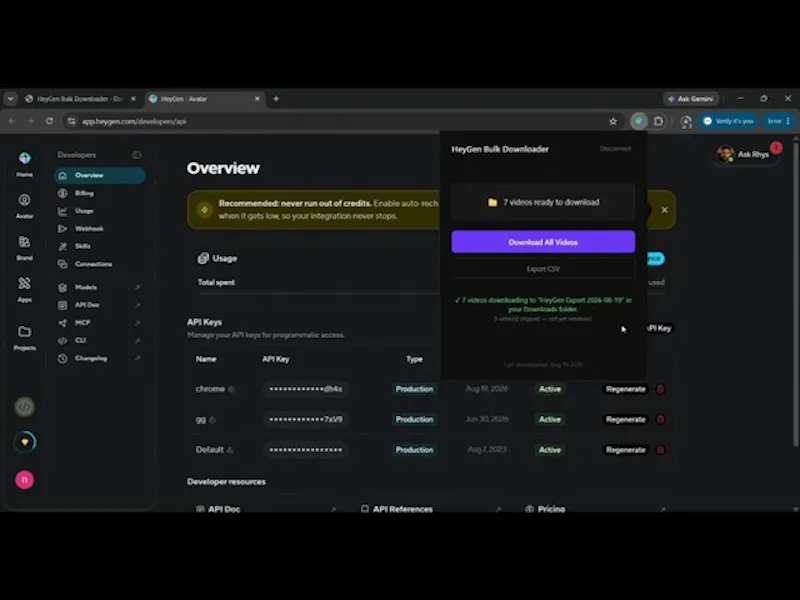
Task: Open API Doc developer resource card
Action: [x=266, y=508]
